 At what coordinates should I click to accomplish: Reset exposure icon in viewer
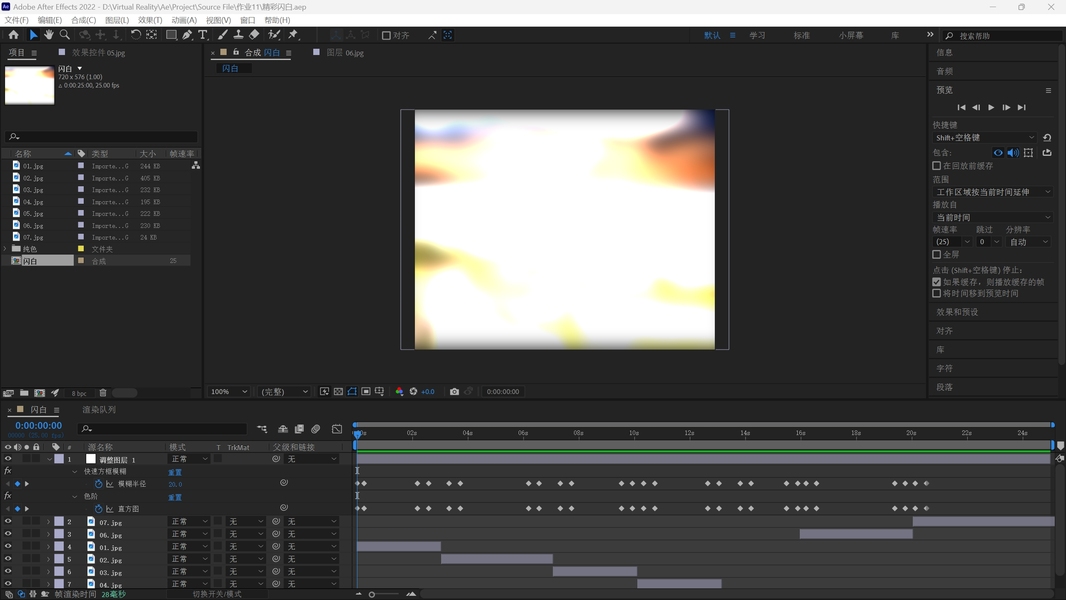click(x=413, y=391)
